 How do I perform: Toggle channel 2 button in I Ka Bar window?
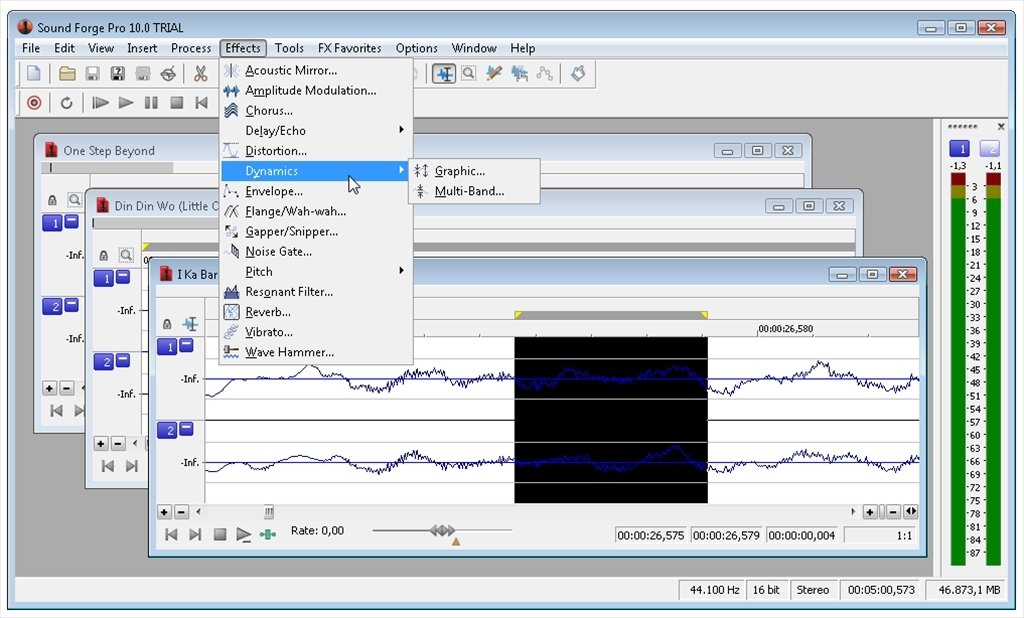coord(167,431)
